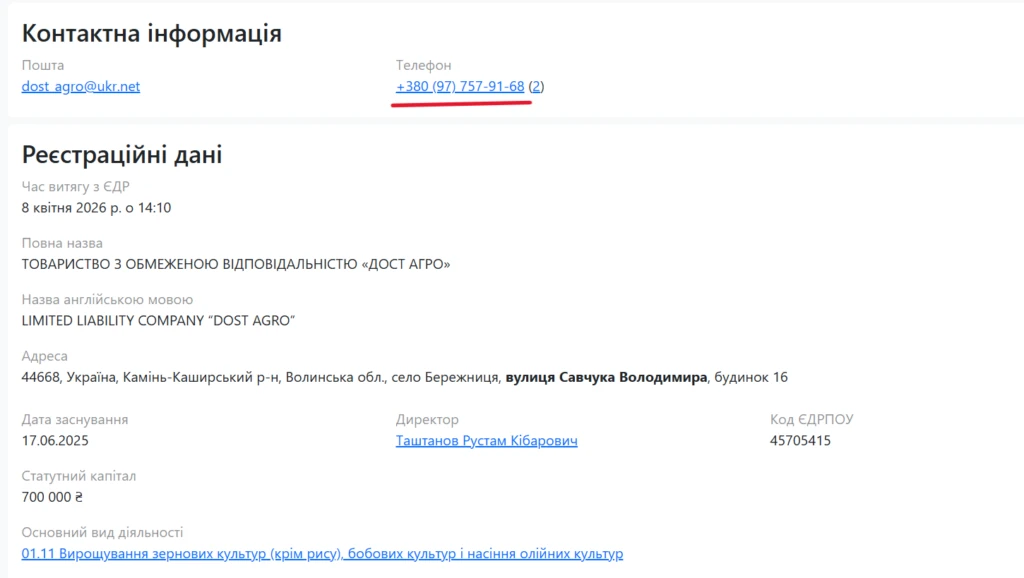Open activity link 01.11 Вирощування зернових культур
Screen dimensions: 1024x578
[320, 553]
